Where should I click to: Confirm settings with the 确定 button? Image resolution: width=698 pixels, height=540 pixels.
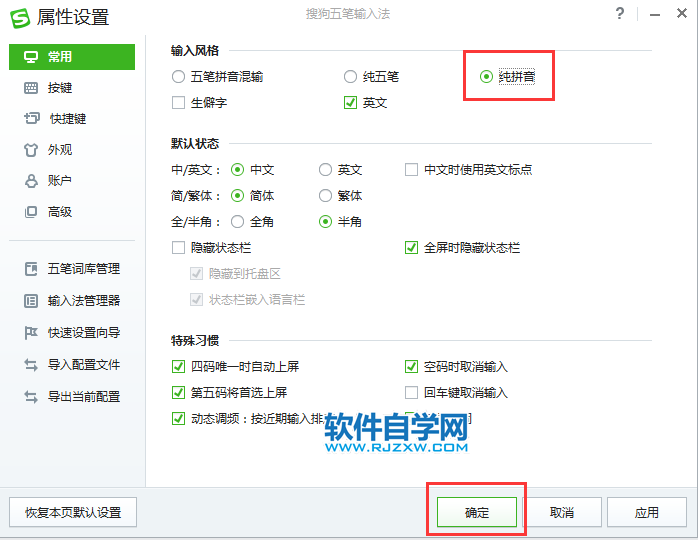(477, 512)
